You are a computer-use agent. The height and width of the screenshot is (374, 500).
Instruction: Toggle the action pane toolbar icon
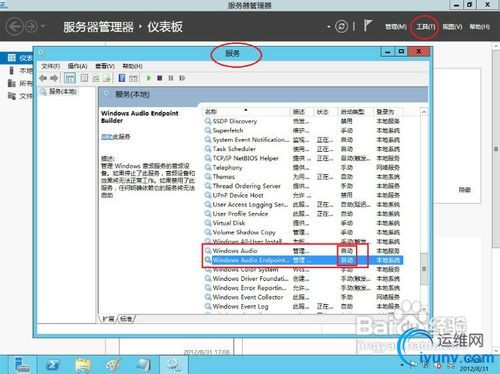click(133, 78)
